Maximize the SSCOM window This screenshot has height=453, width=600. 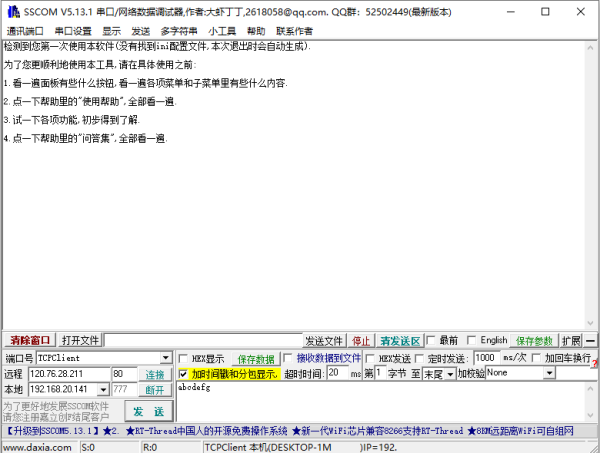545,12
